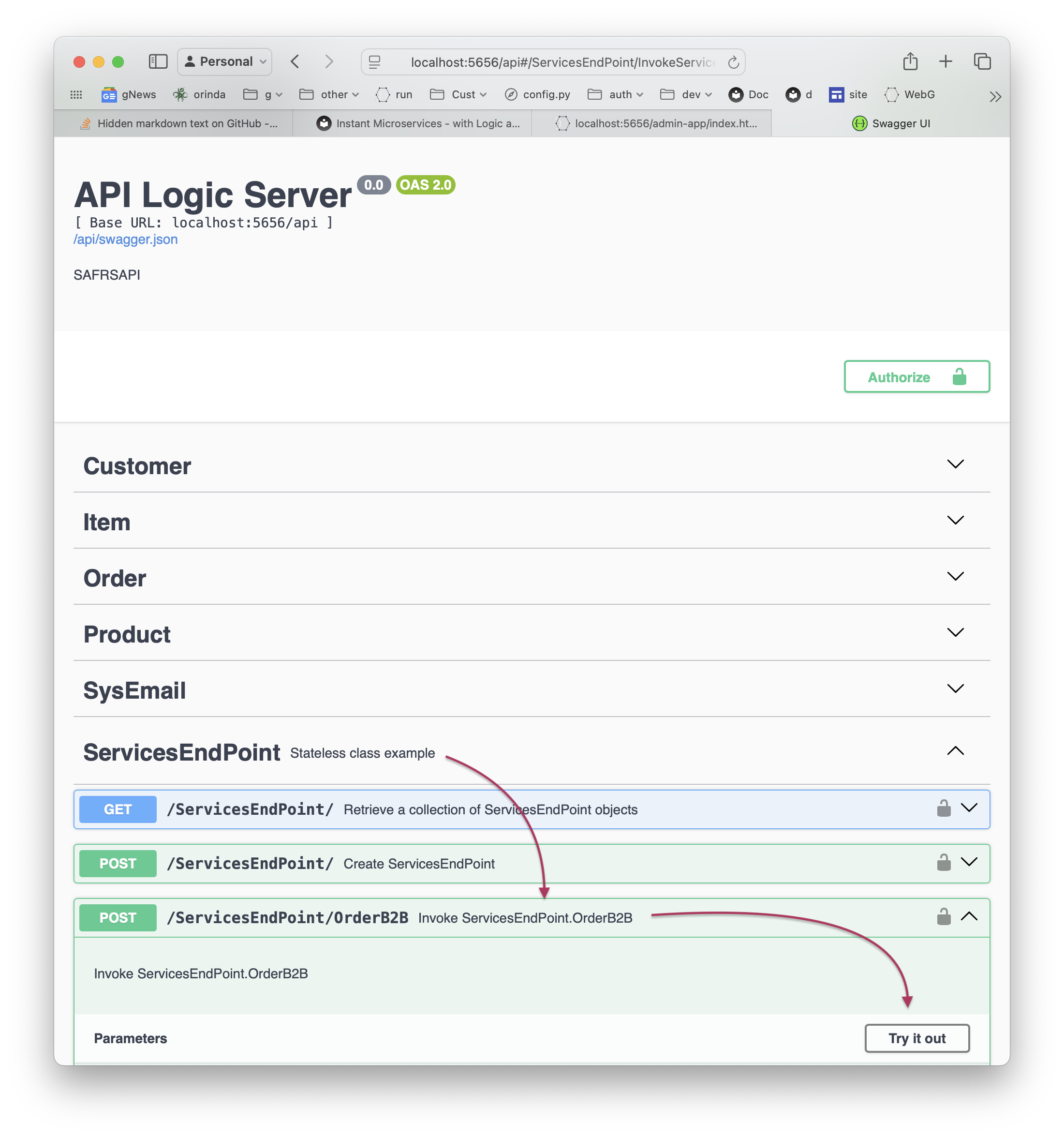Reload the page with refresh icon
1064x1137 pixels.
(734, 62)
